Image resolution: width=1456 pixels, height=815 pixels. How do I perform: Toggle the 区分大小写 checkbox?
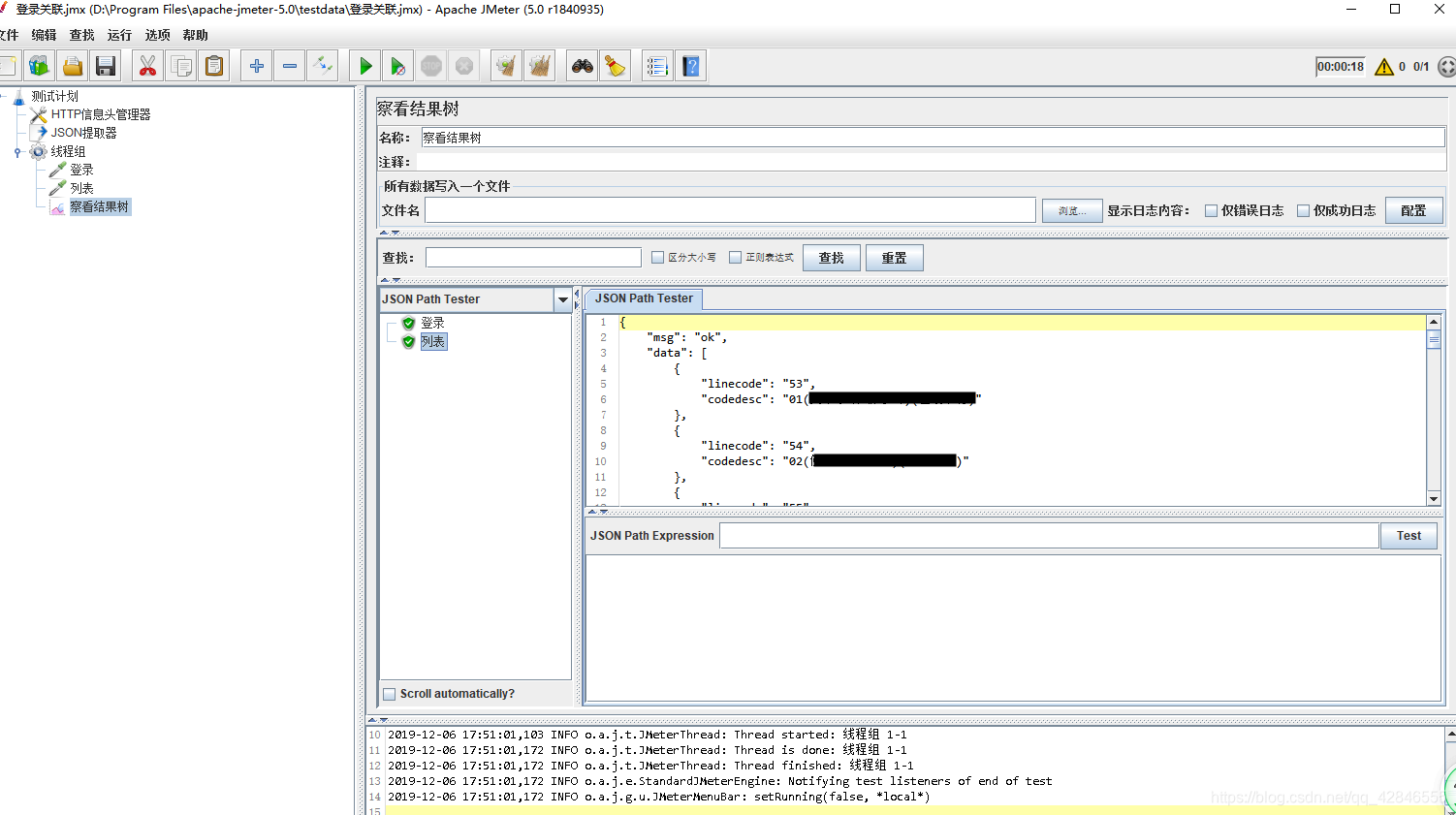point(657,258)
